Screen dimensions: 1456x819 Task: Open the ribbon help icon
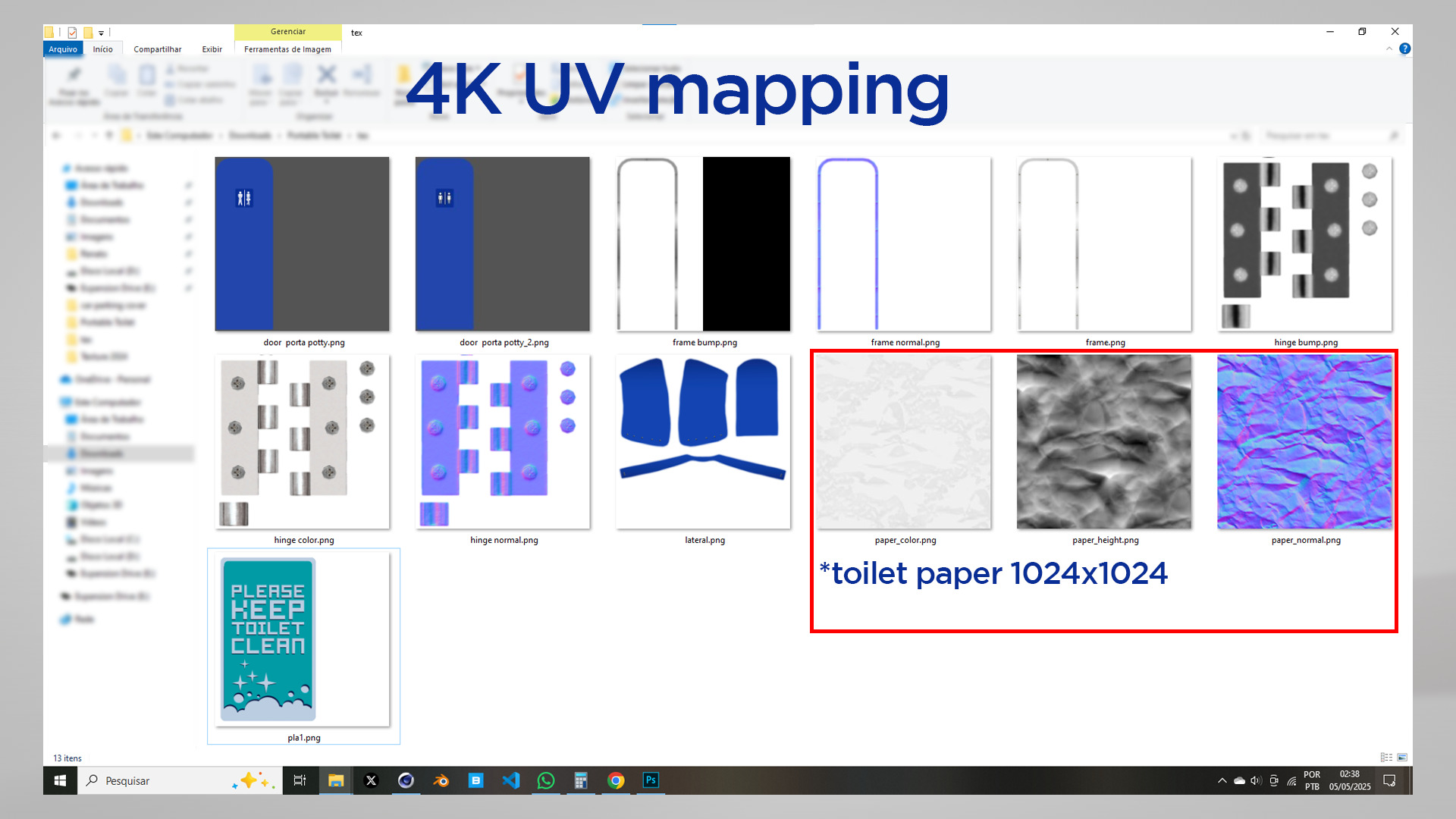(1404, 49)
